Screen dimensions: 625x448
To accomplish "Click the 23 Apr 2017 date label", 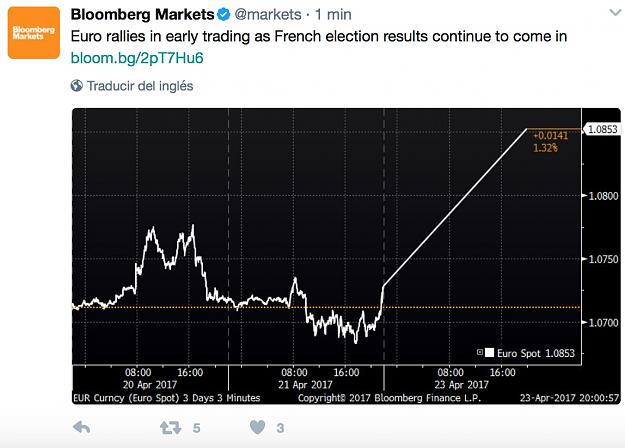I will (x=461, y=385).
